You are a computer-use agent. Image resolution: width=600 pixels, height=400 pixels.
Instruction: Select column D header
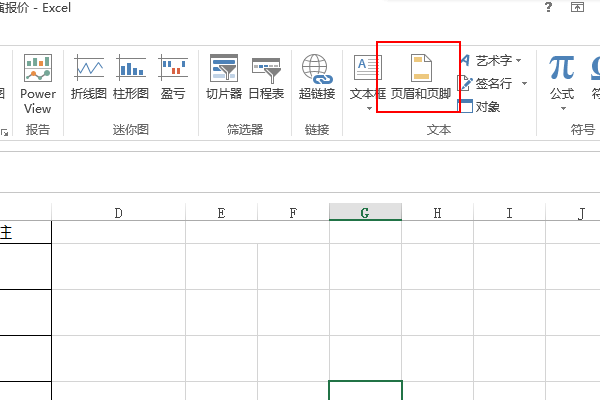coord(119,212)
